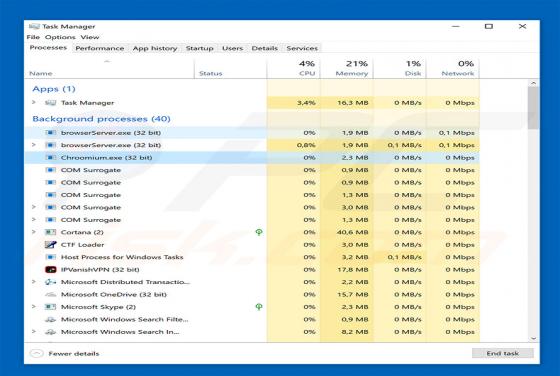
Task: Click the scrollbar up arrow
Action: click(534, 83)
